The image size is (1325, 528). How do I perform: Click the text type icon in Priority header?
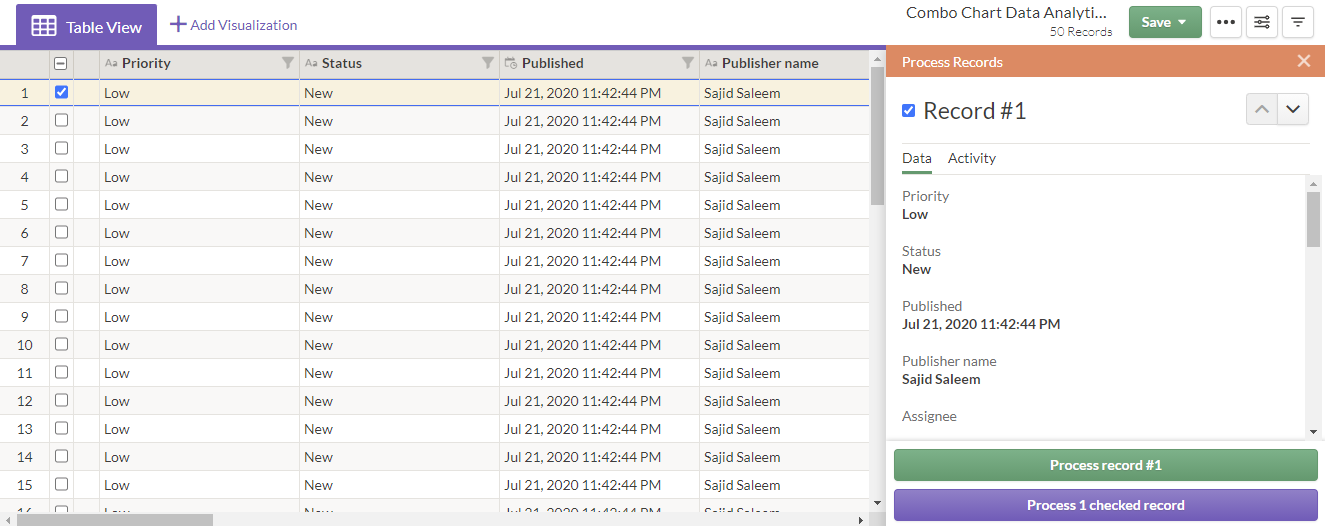111,63
